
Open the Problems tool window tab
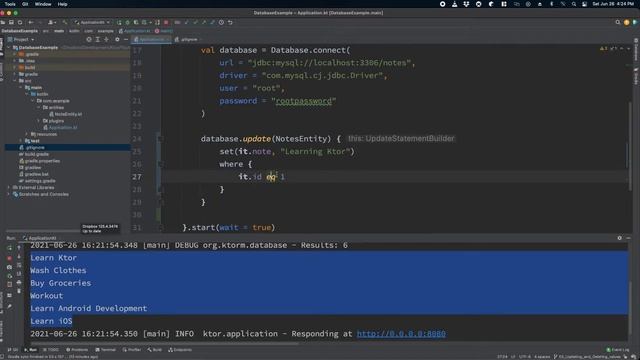[x=77, y=350]
